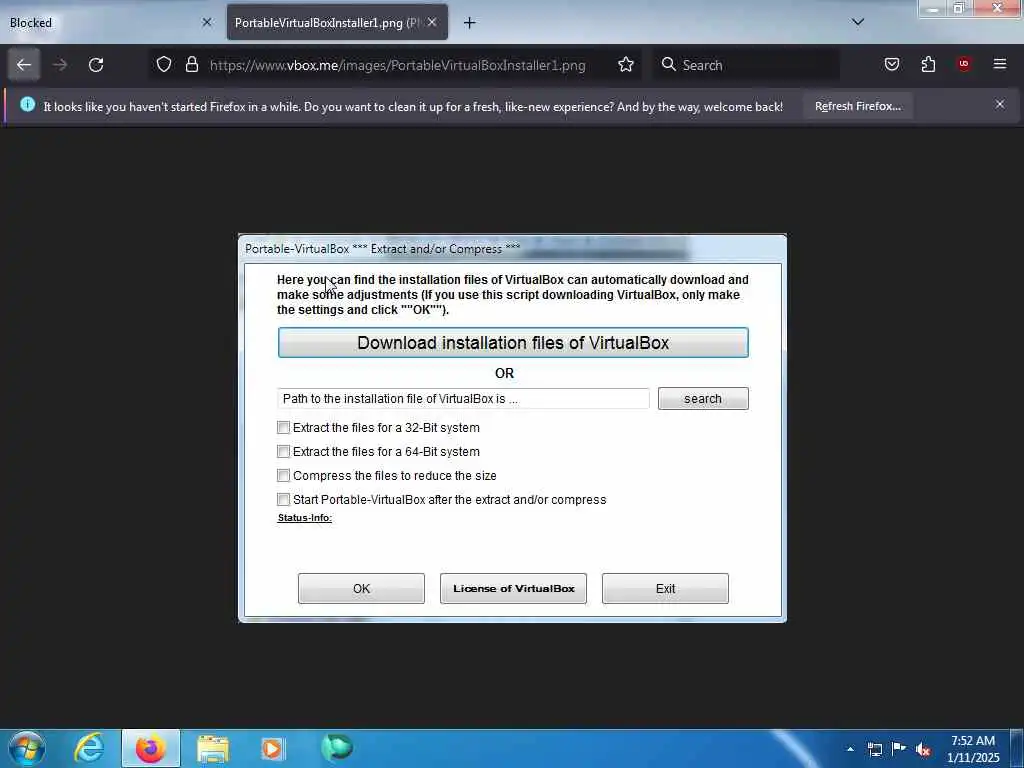Click the muted volume speaker icon
The width and height of the screenshot is (1024, 768).
[x=923, y=750]
